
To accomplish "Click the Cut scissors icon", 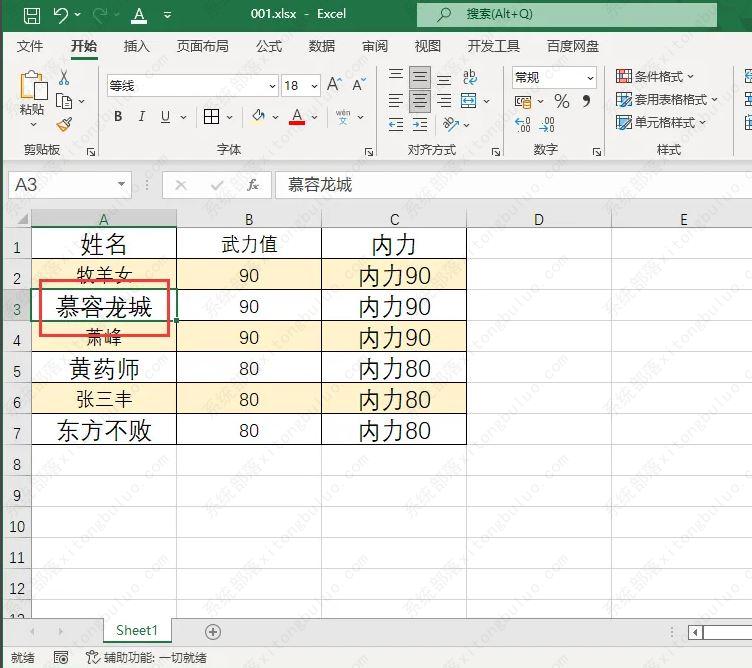I will click(65, 78).
